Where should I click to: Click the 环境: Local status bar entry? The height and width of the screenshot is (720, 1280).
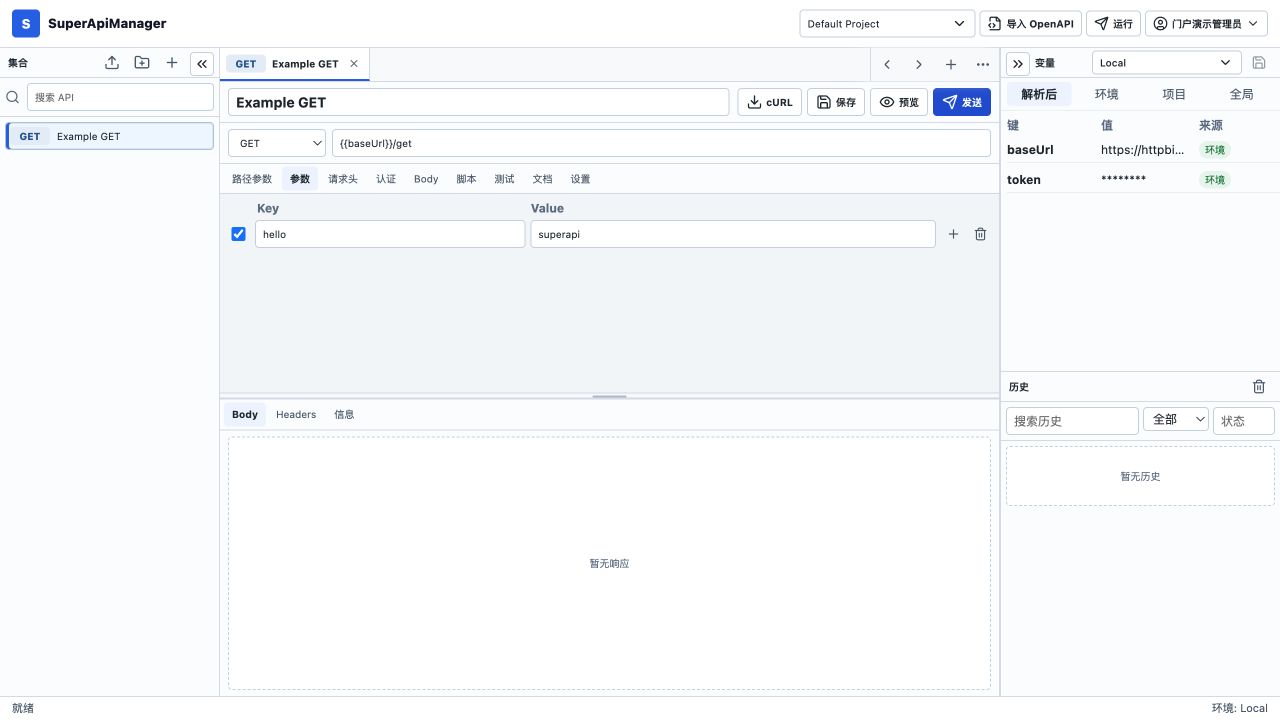click(1240, 708)
